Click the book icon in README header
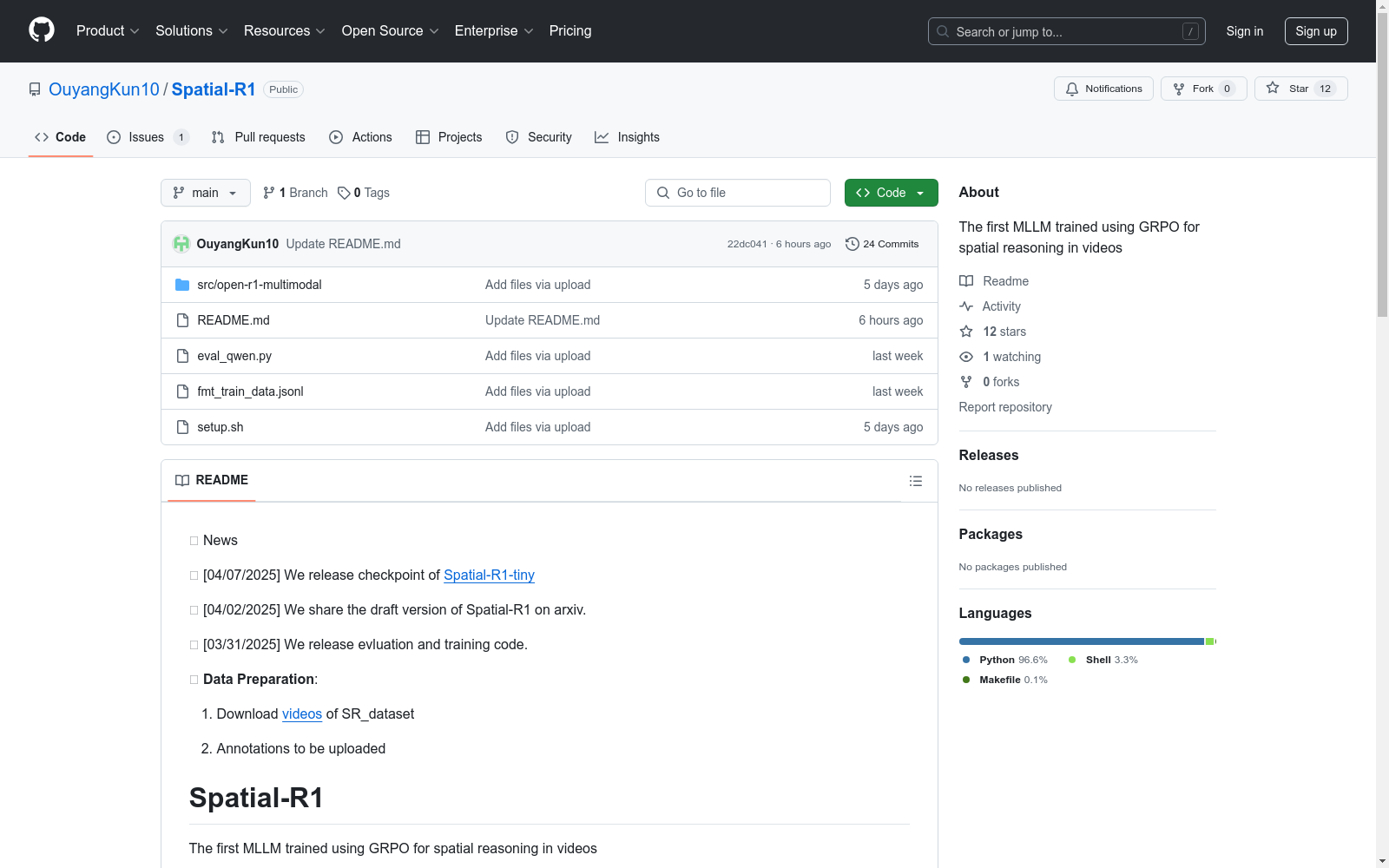The height and width of the screenshot is (868, 1389). click(x=182, y=480)
